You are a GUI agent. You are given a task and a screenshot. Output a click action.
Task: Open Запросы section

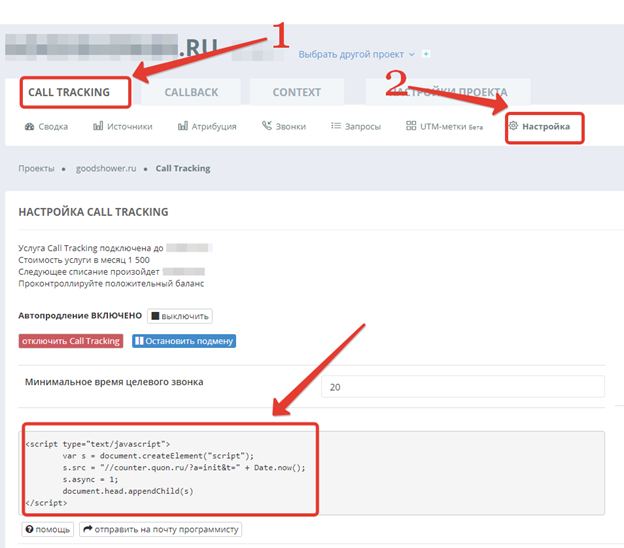356,127
